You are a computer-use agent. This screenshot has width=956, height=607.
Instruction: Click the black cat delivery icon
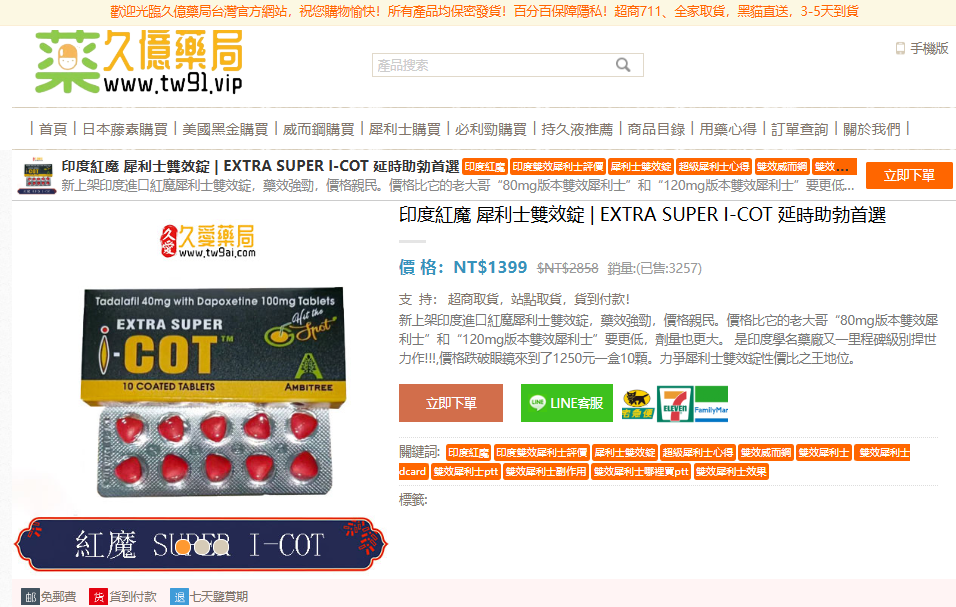click(x=637, y=403)
